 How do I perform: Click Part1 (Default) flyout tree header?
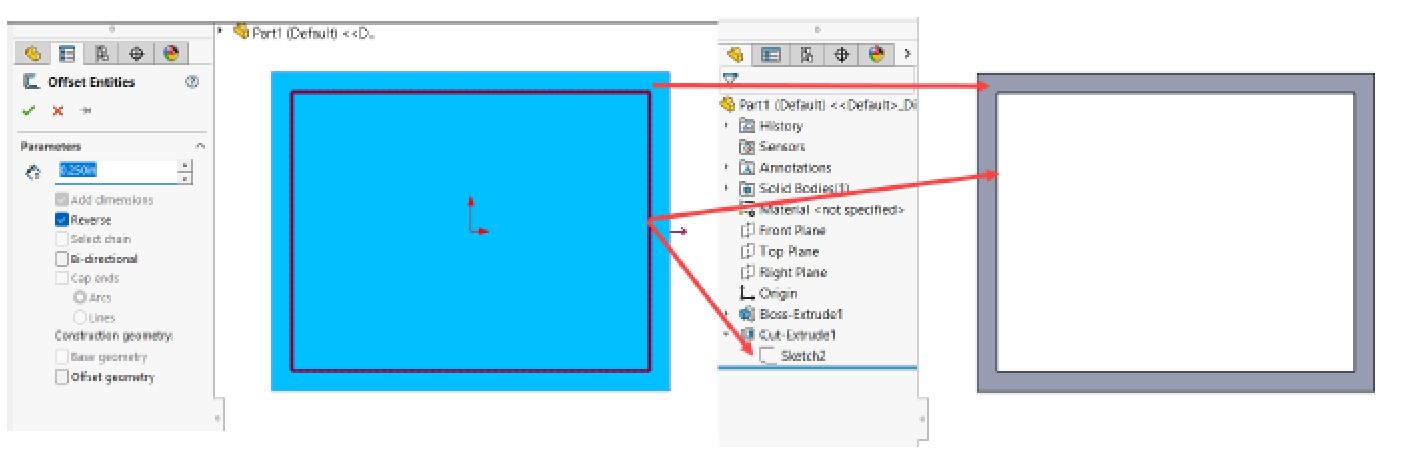302,31
